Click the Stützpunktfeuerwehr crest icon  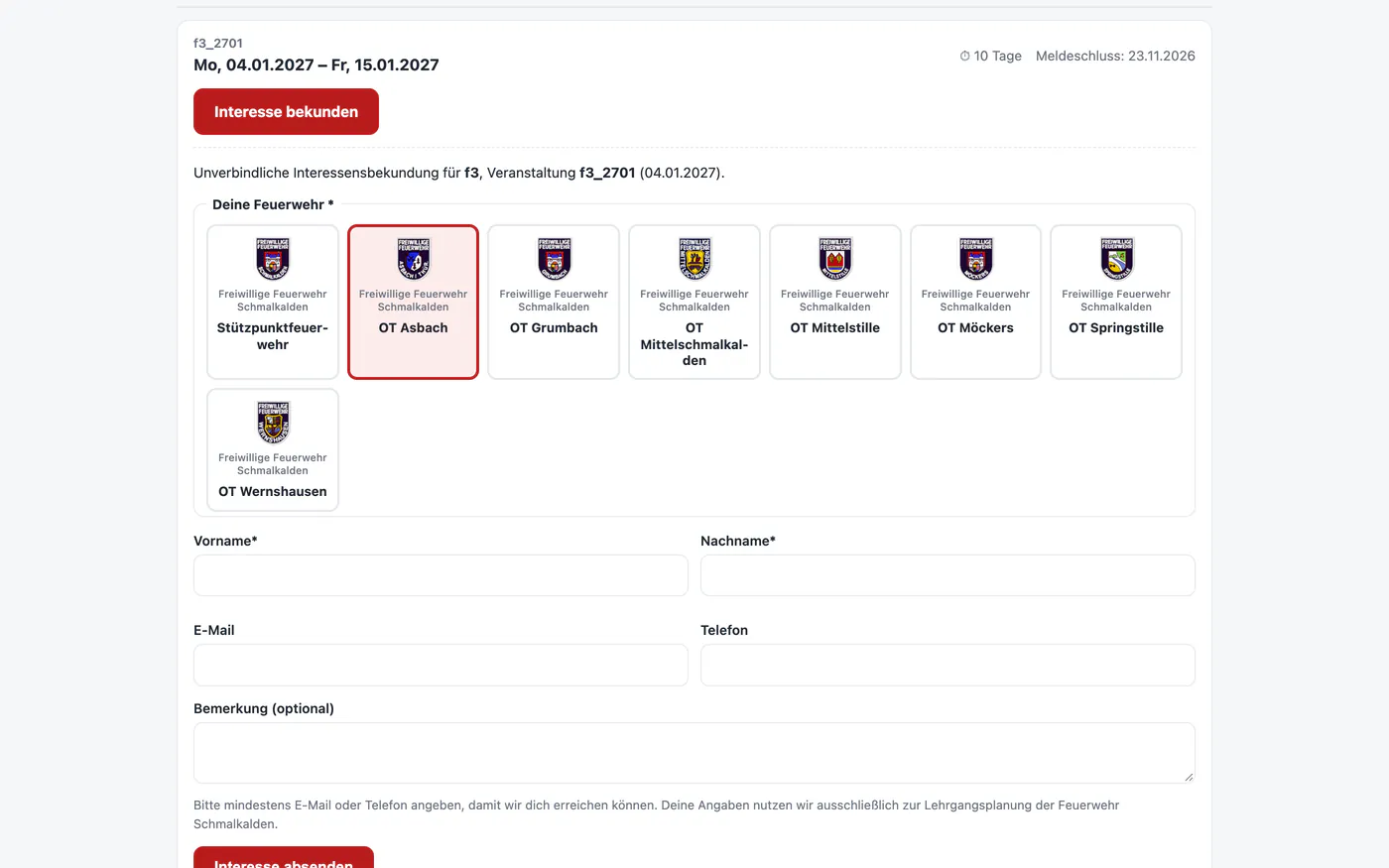273,259
